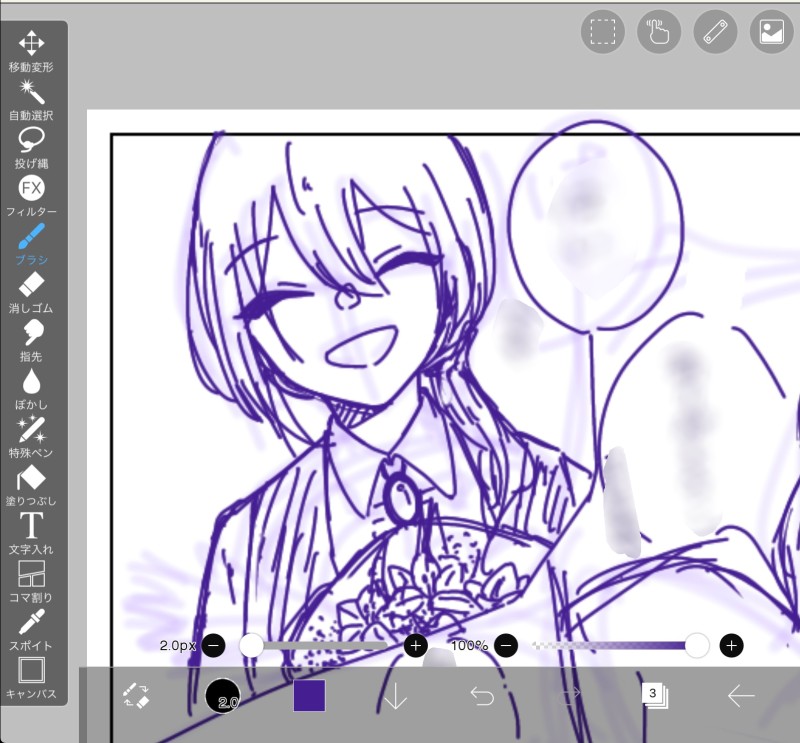Select the Text (文字入れ) tool
Viewport: 800px width, 743px height.
click(31, 533)
